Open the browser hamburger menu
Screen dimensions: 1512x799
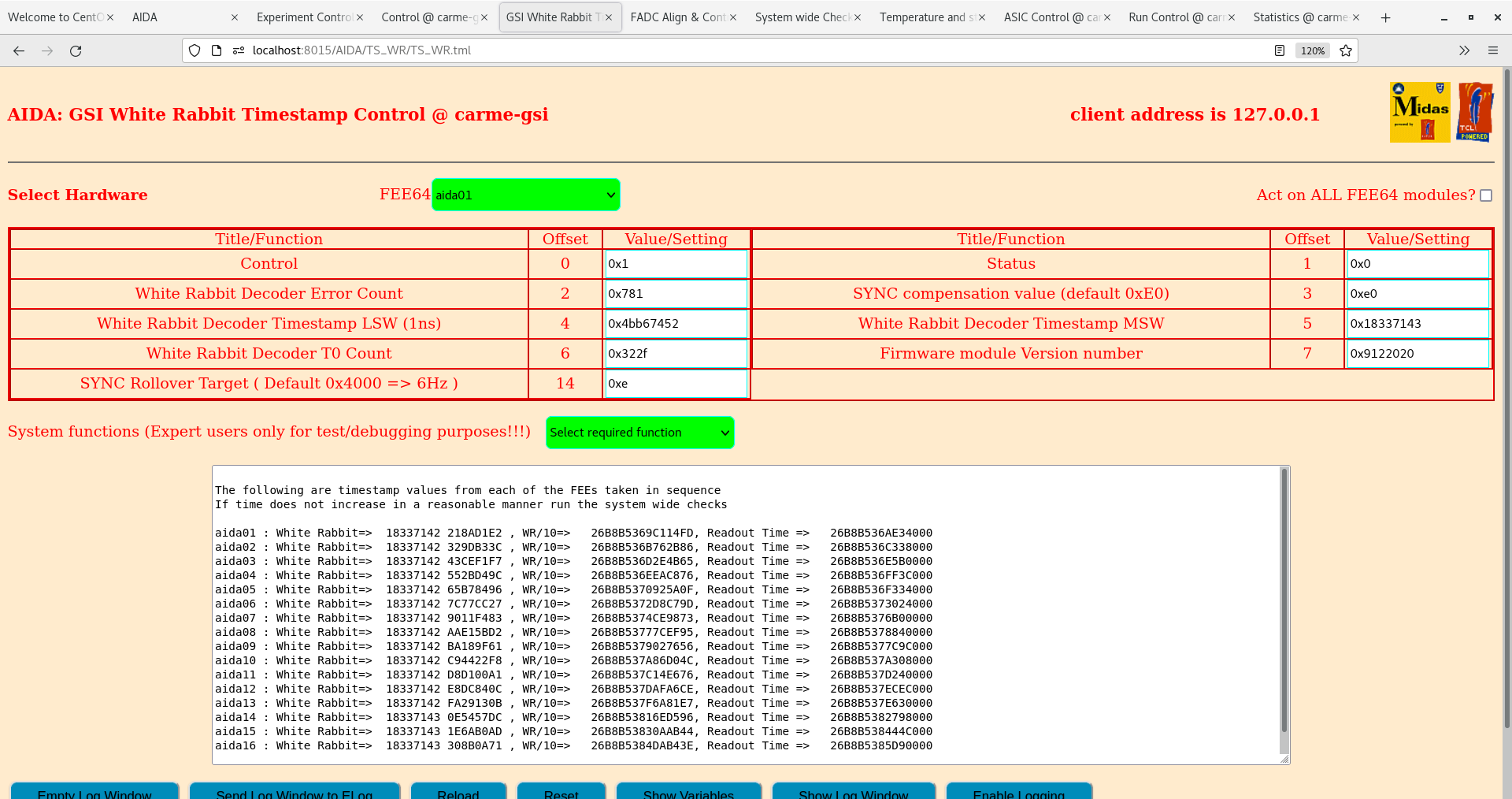(x=1493, y=50)
